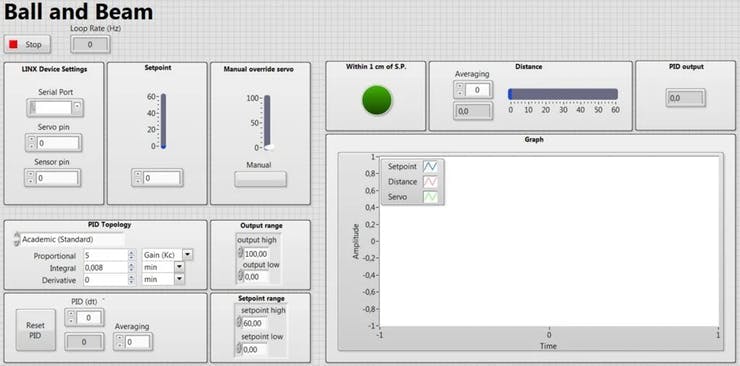Open the Integral min unit dropdown
Screen dimensions: 740x366
(179, 267)
